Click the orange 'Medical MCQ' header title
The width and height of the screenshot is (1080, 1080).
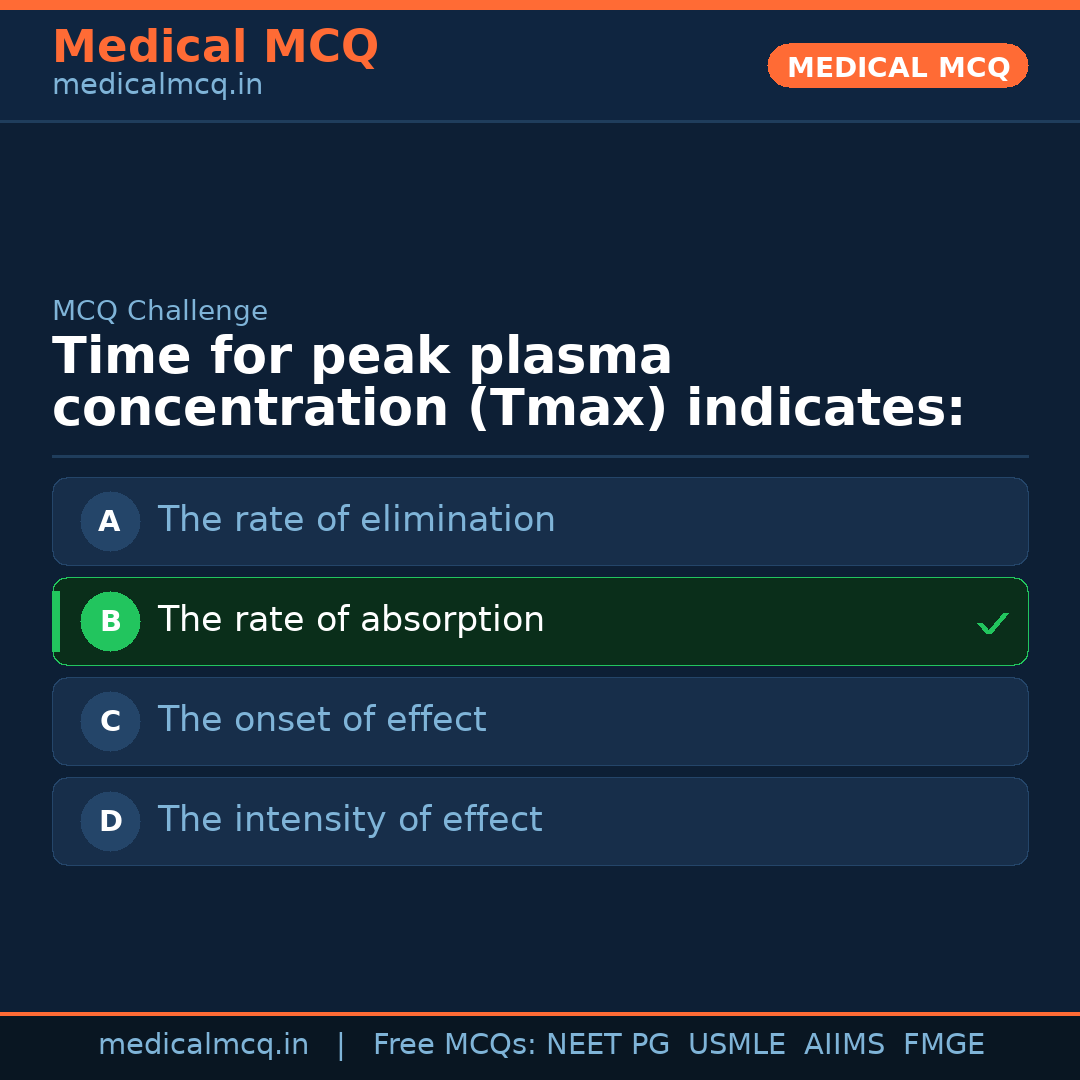click(x=215, y=47)
